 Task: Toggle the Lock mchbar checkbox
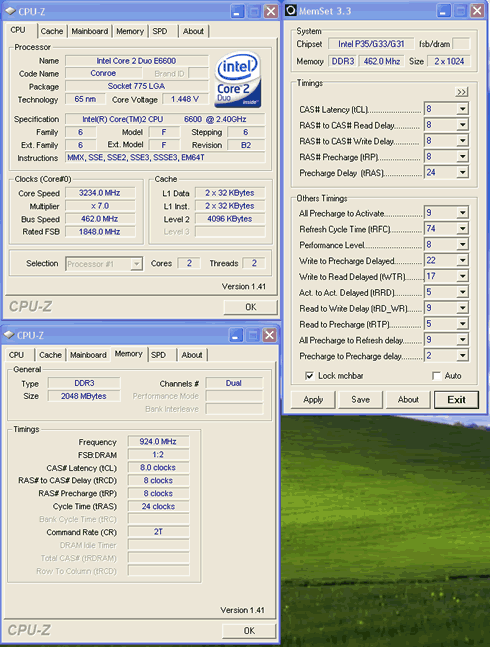click(x=309, y=375)
